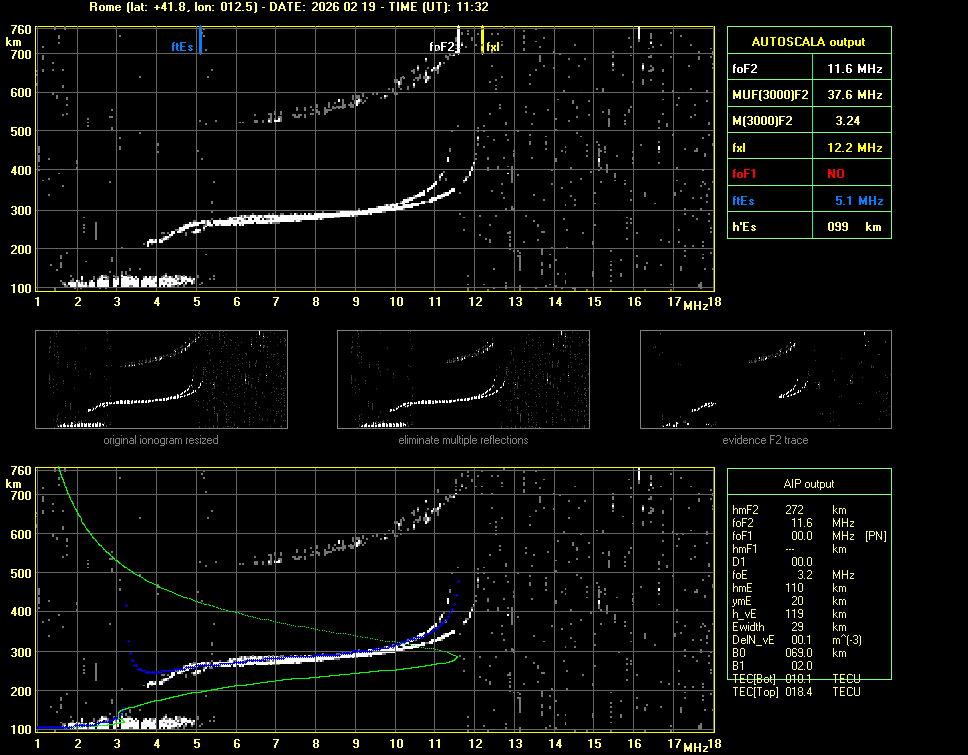Image resolution: width=968 pixels, height=755 pixels.
Task: Click the blue ftEs marker atop the ionogram
Action: [x=201, y=42]
